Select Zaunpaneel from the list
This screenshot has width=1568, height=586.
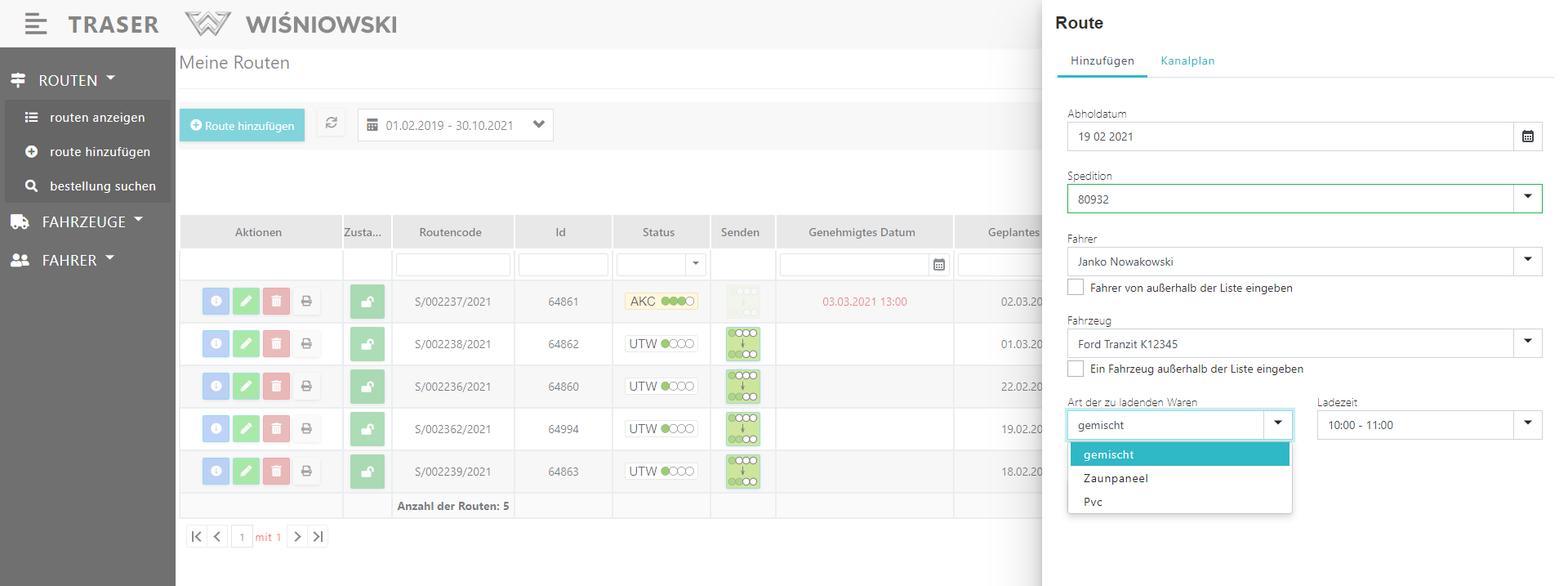pos(1116,478)
